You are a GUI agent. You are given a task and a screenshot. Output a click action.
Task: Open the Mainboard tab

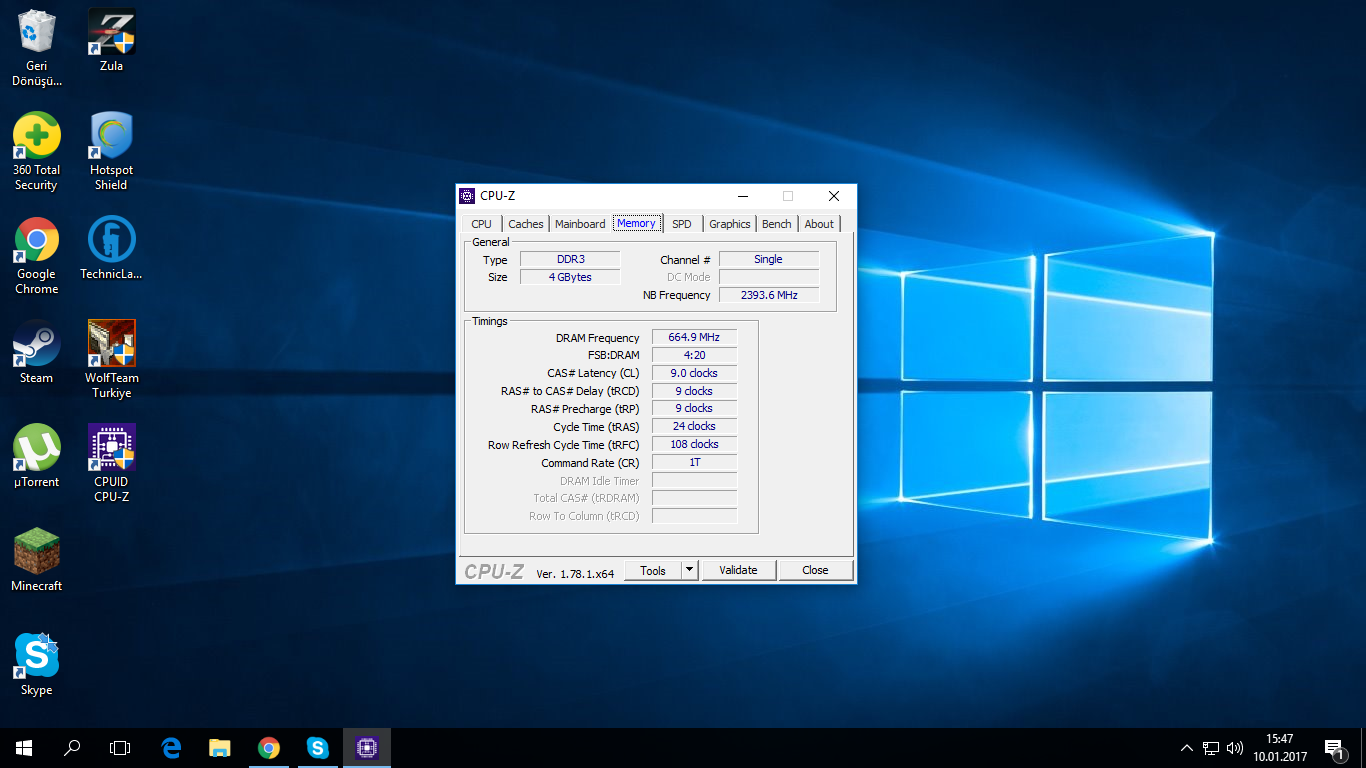580,224
